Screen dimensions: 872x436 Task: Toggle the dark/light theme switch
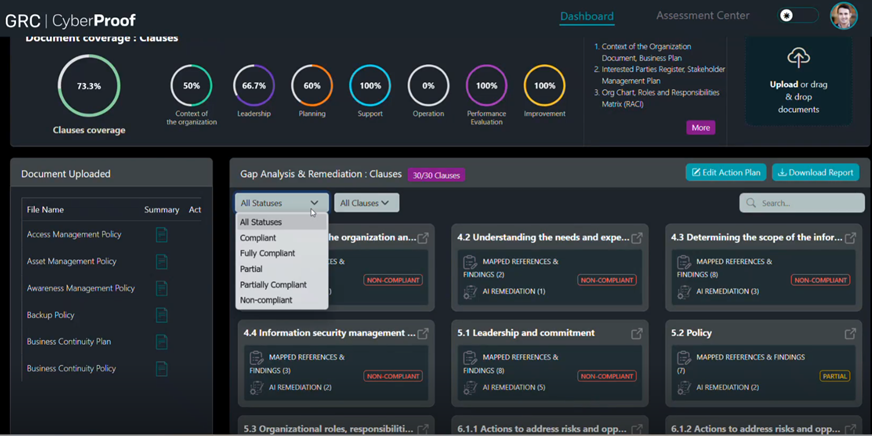pos(798,16)
